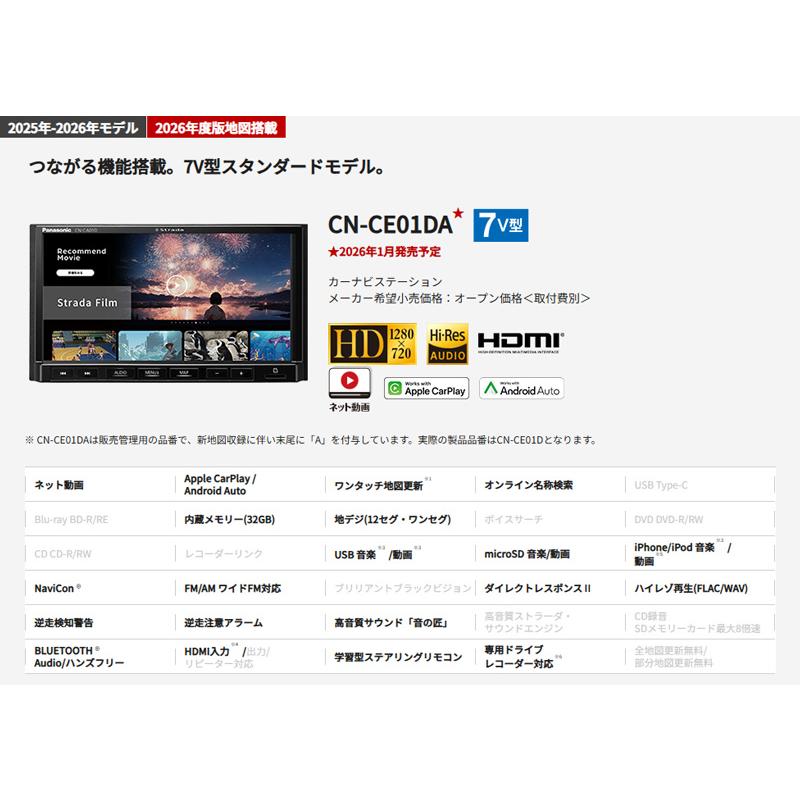Click the greyed ボイスサーチ cell
Screen dimensions: 800x800
pos(549,519)
